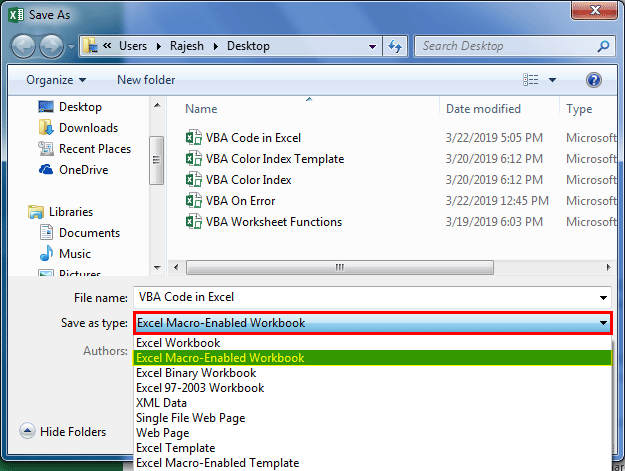Click Excel icon of VBA On Error

coord(194,201)
